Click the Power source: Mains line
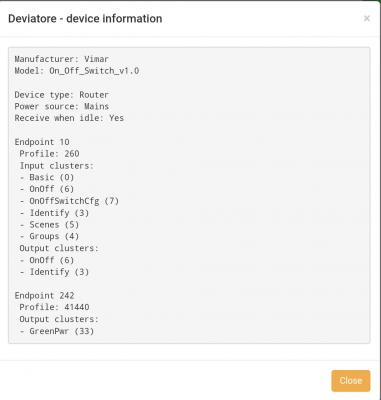This screenshot has height=400, width=381. (x=62, y=107)
